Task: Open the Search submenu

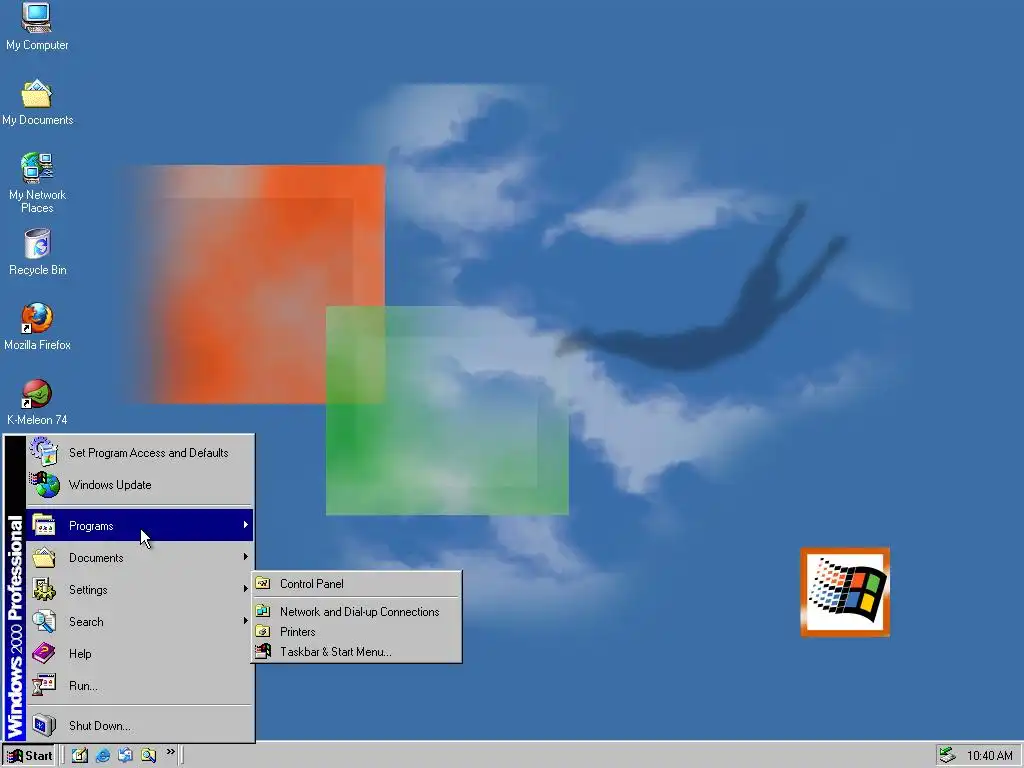Action: [x=140, y=622]
